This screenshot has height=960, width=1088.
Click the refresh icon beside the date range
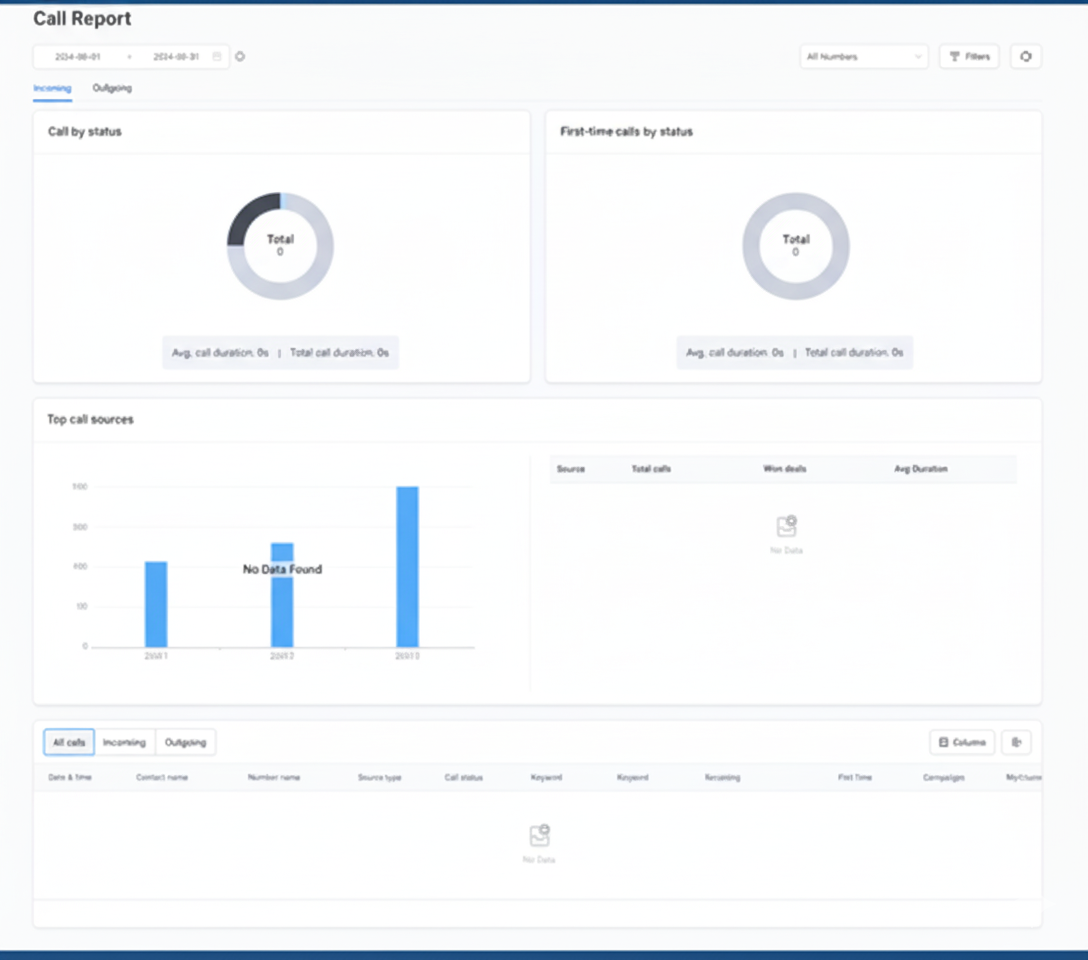coord(240,57)
